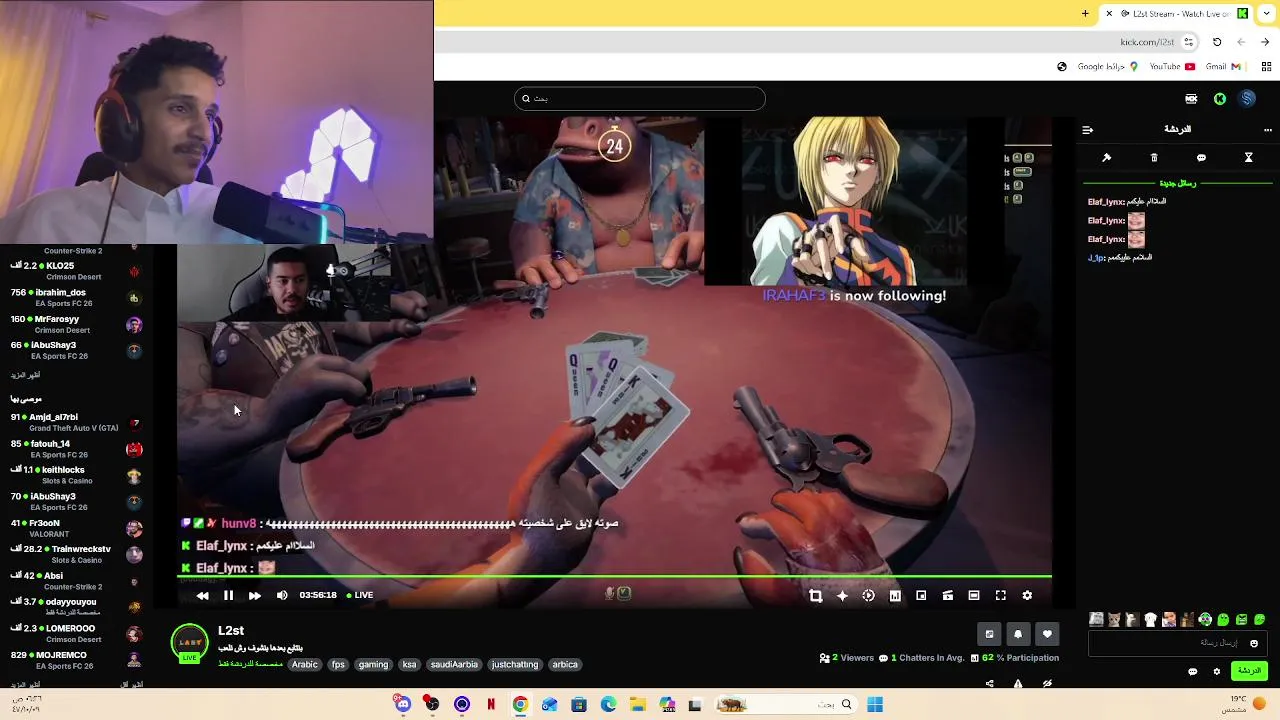Open LOMEROOO channel in sidebar
The height and width of the screenshot is (720, 1280).
point(76,633)
